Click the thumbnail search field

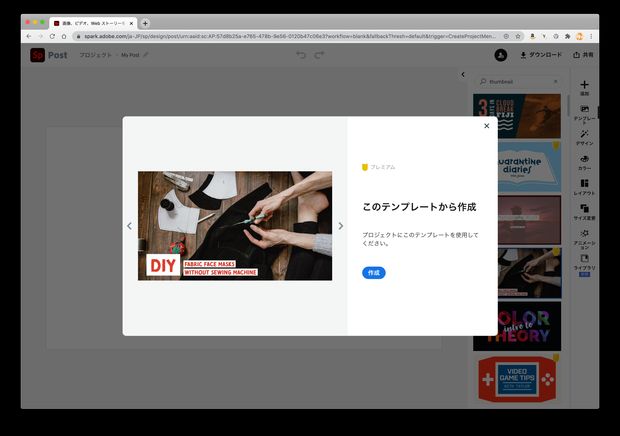tap(519, 81)
